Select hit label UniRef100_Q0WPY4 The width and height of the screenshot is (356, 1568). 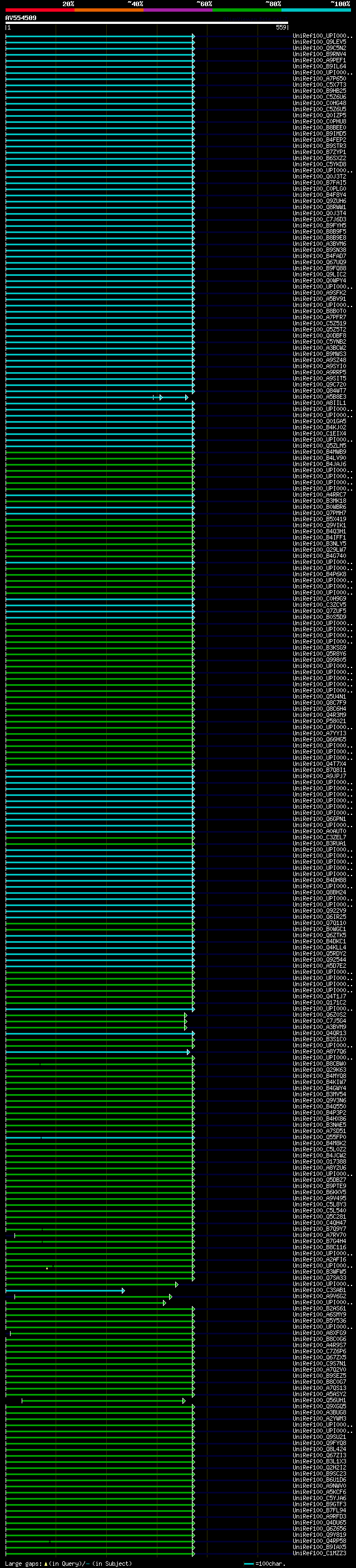click(x=319, y=280)
